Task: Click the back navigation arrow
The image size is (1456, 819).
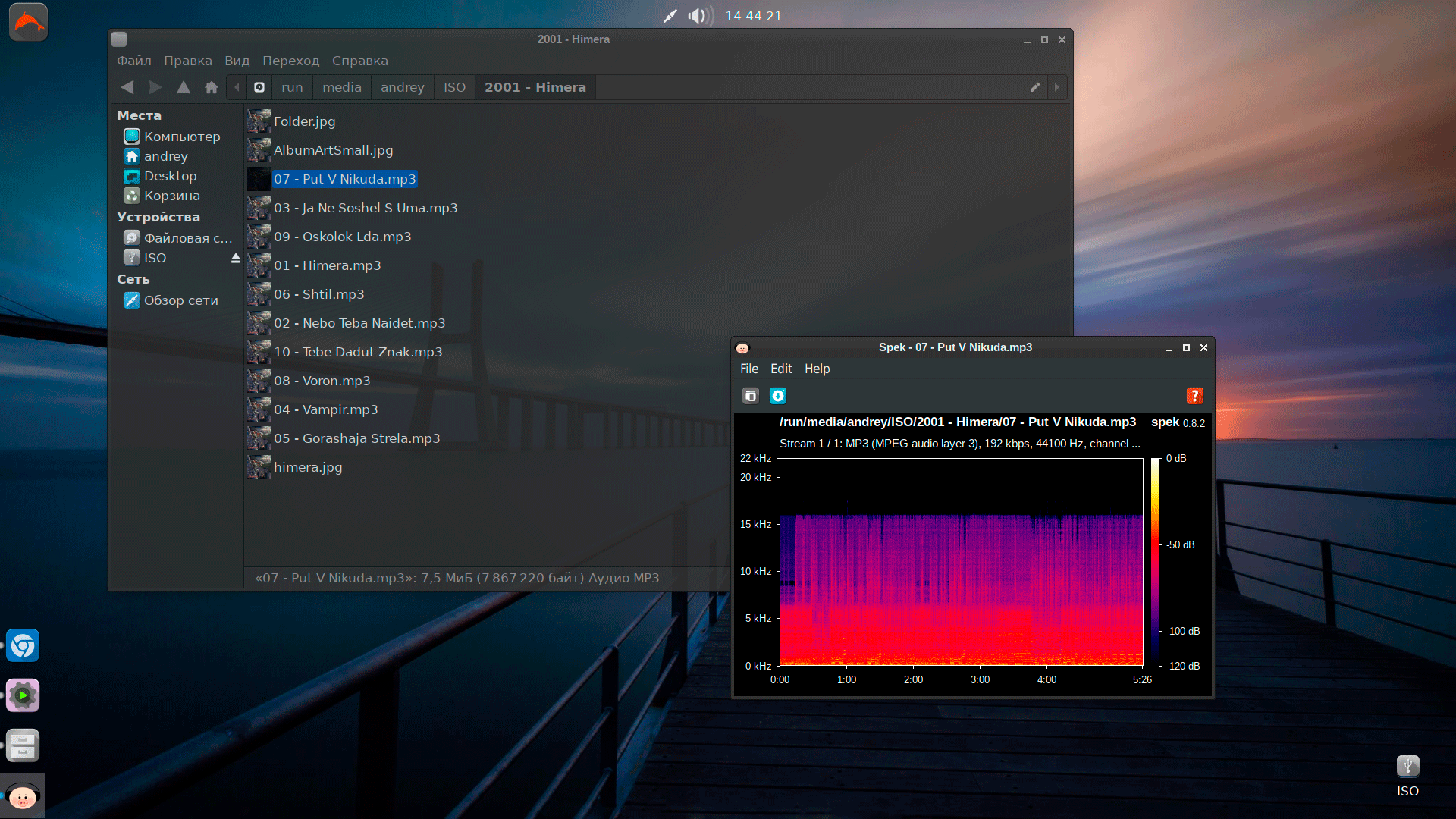Action: pos(127,87)
